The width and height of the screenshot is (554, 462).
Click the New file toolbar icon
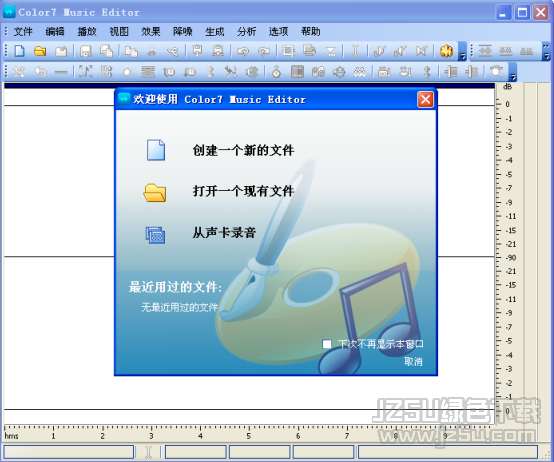[19, 51]
